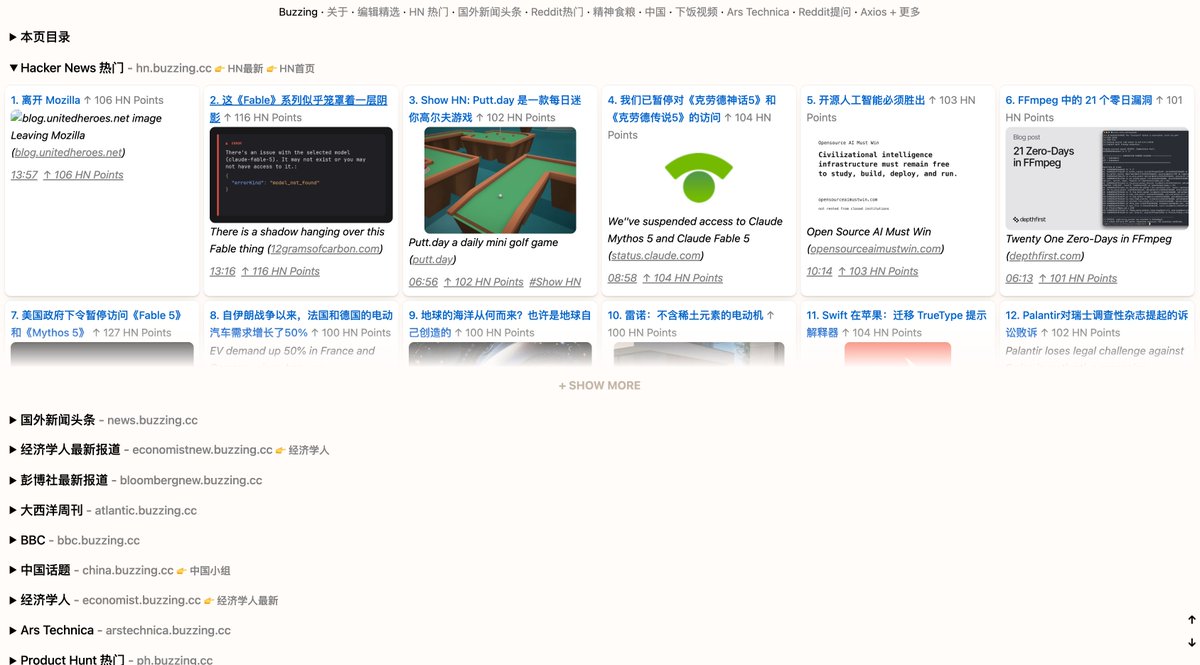Click the ↑ 104 HN Points link beside 08:58
This screenshot has width=1200, height=665.
tap(682, 278)
